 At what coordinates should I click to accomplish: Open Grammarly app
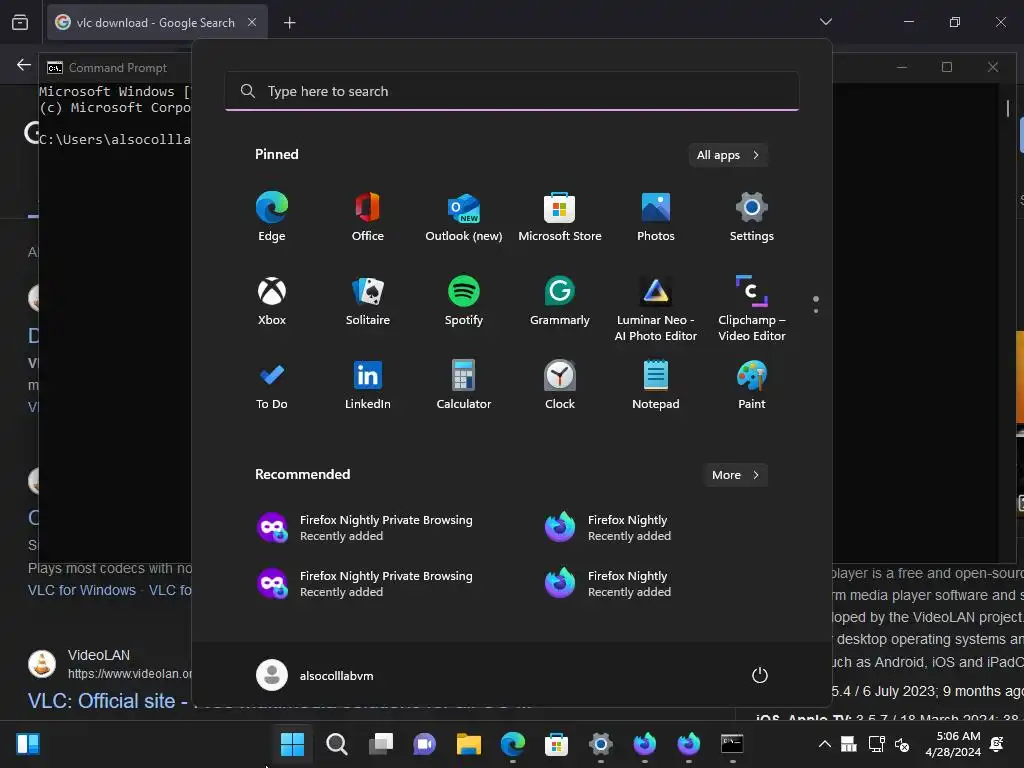point(560,301)
